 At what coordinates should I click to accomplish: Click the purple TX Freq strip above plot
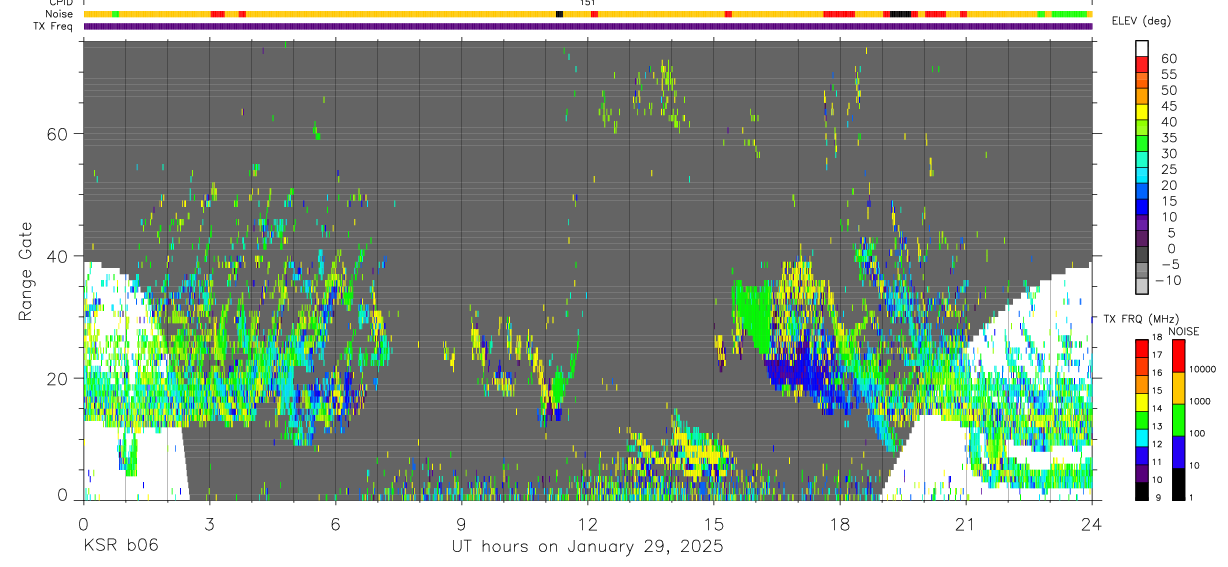[587, 26]
